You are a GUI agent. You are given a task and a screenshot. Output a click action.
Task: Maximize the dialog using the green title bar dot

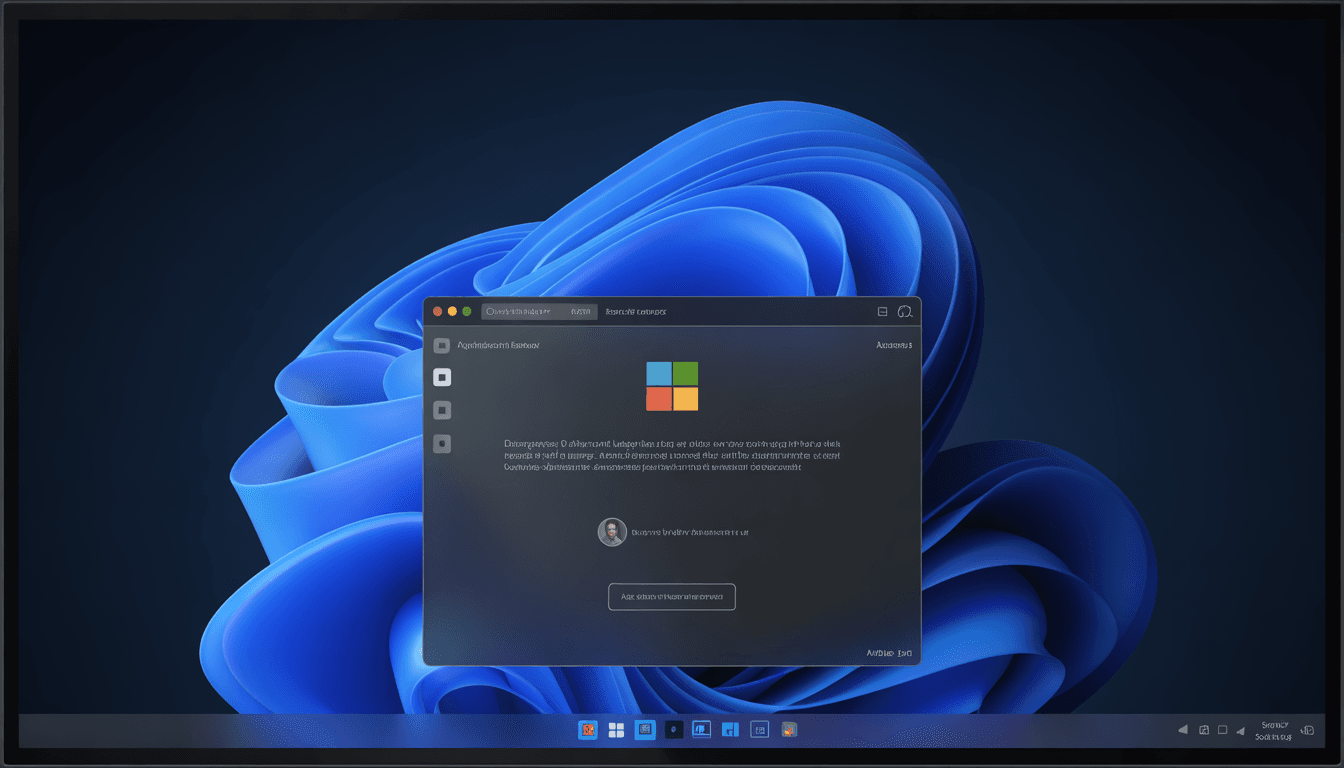466,312
